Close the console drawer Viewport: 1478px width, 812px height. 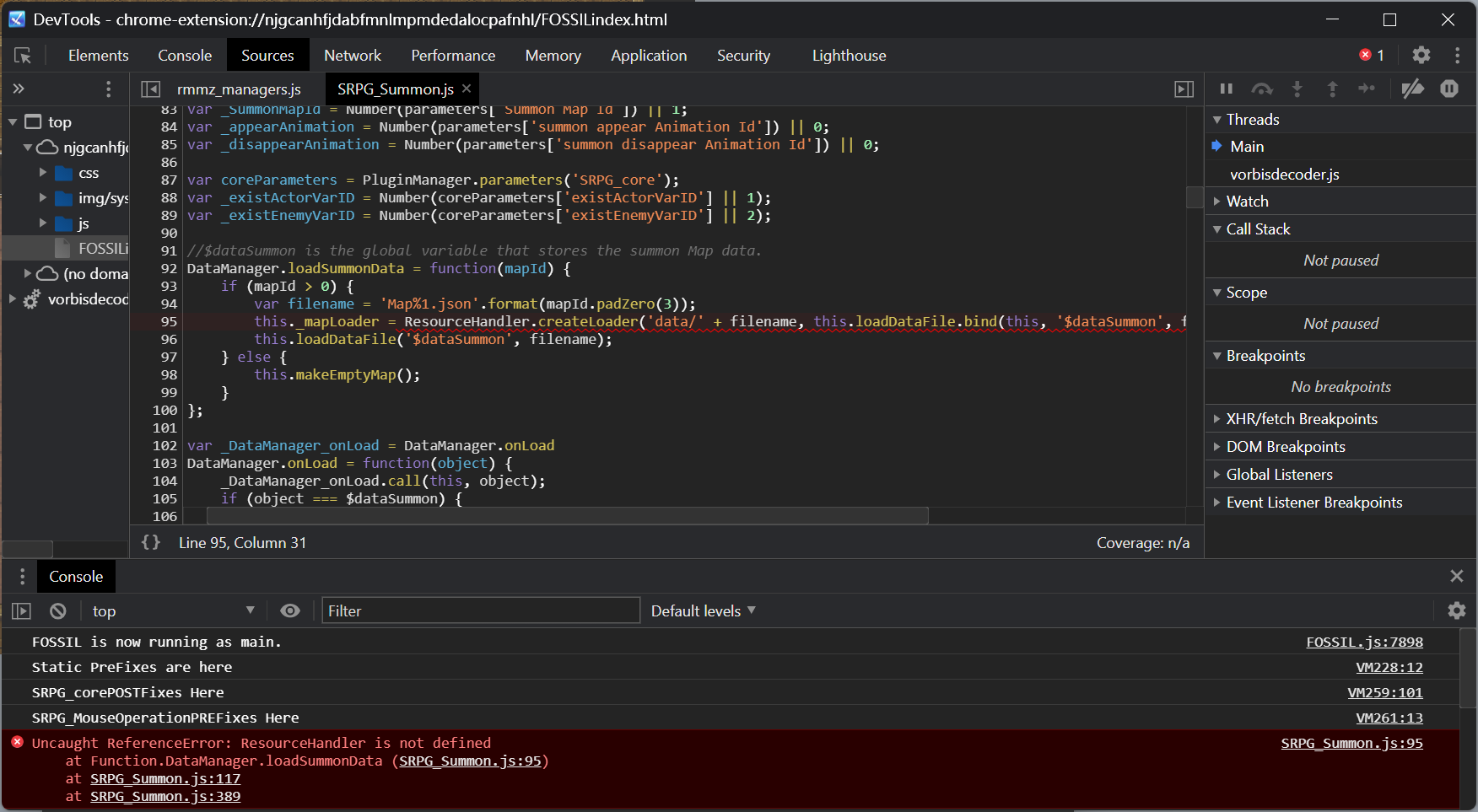[x=1456, y=576]
